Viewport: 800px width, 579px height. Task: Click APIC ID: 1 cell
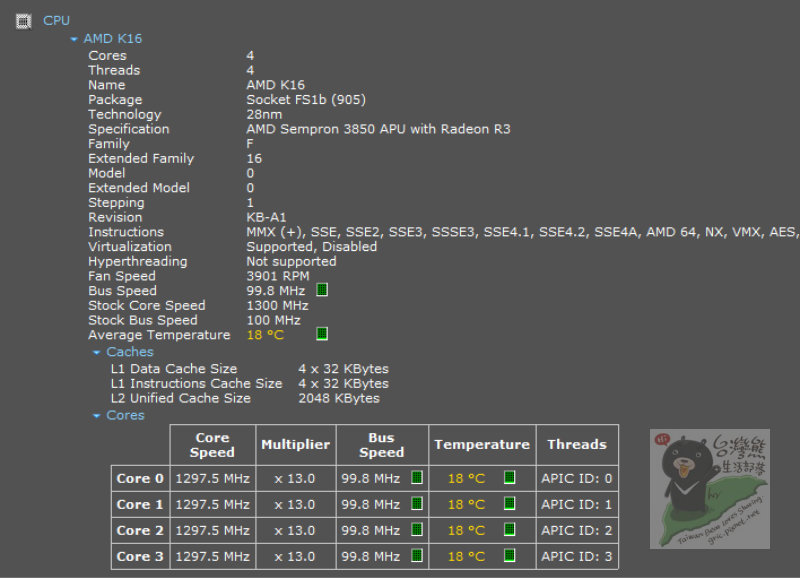point(577,505)
